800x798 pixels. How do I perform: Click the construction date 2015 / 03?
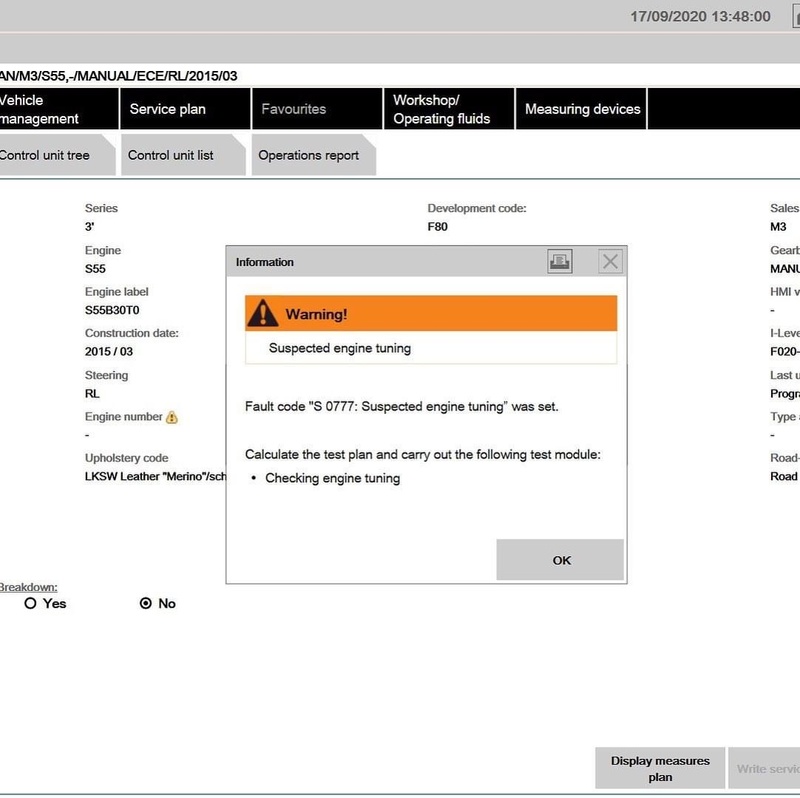109,352
